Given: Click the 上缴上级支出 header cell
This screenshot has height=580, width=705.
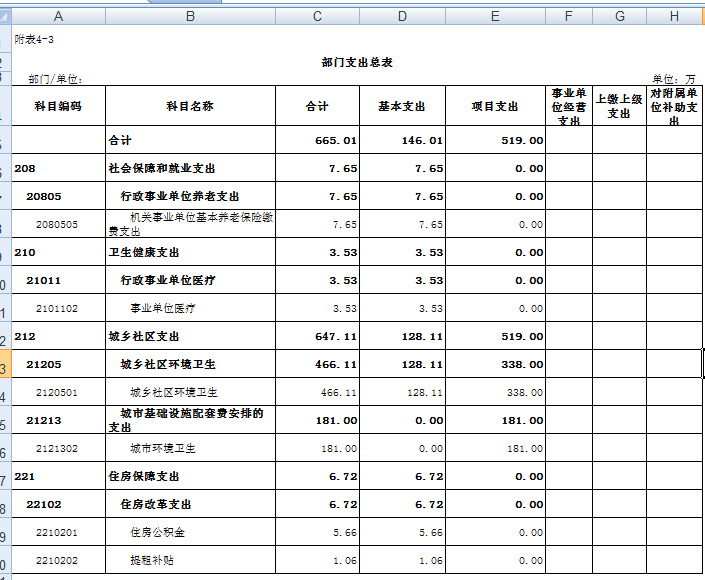Looking at the screenshot, I should point(620,106).
